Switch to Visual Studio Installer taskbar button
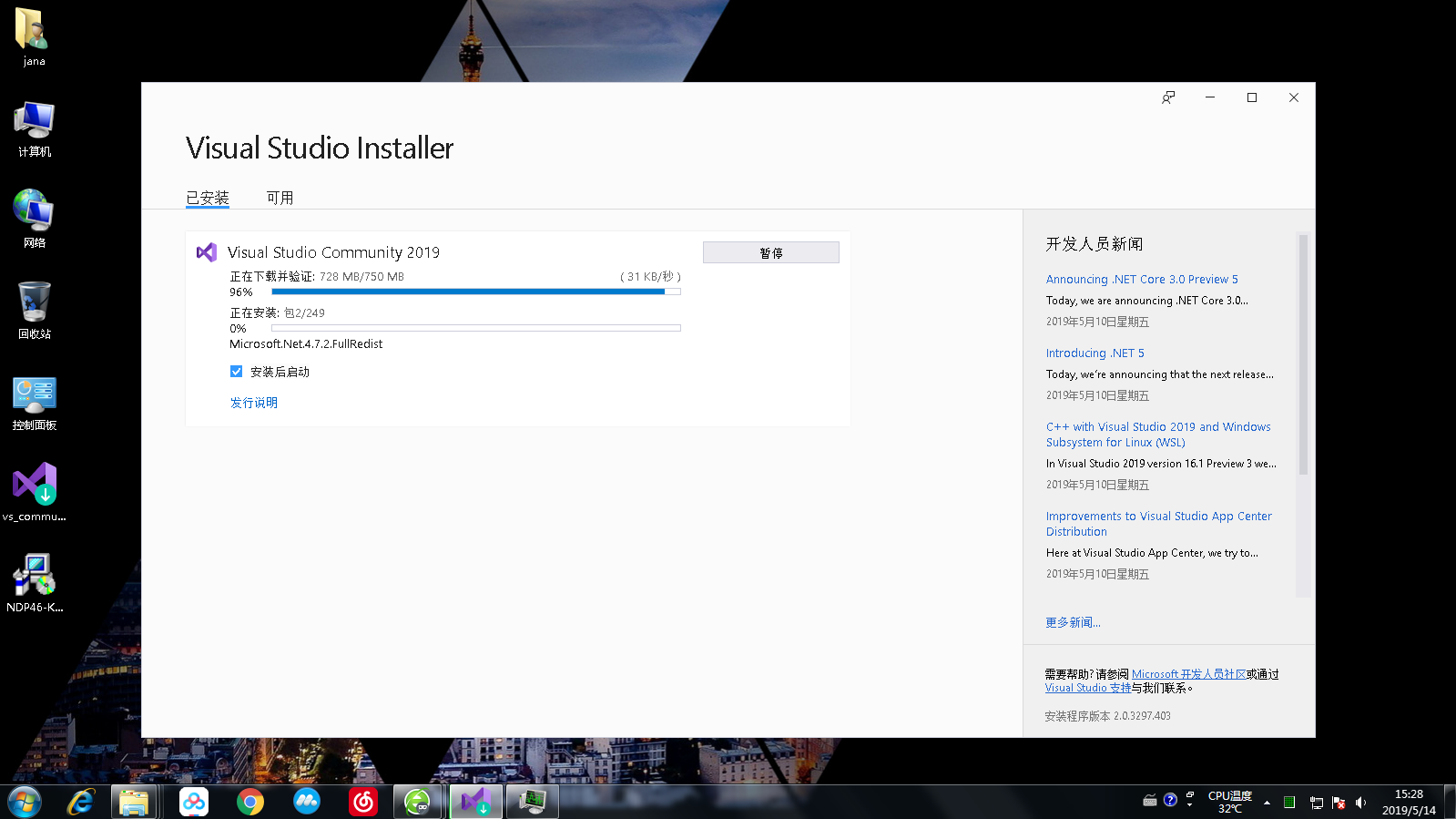This screenshot has width=1456, height=819. tap(476, 802)
